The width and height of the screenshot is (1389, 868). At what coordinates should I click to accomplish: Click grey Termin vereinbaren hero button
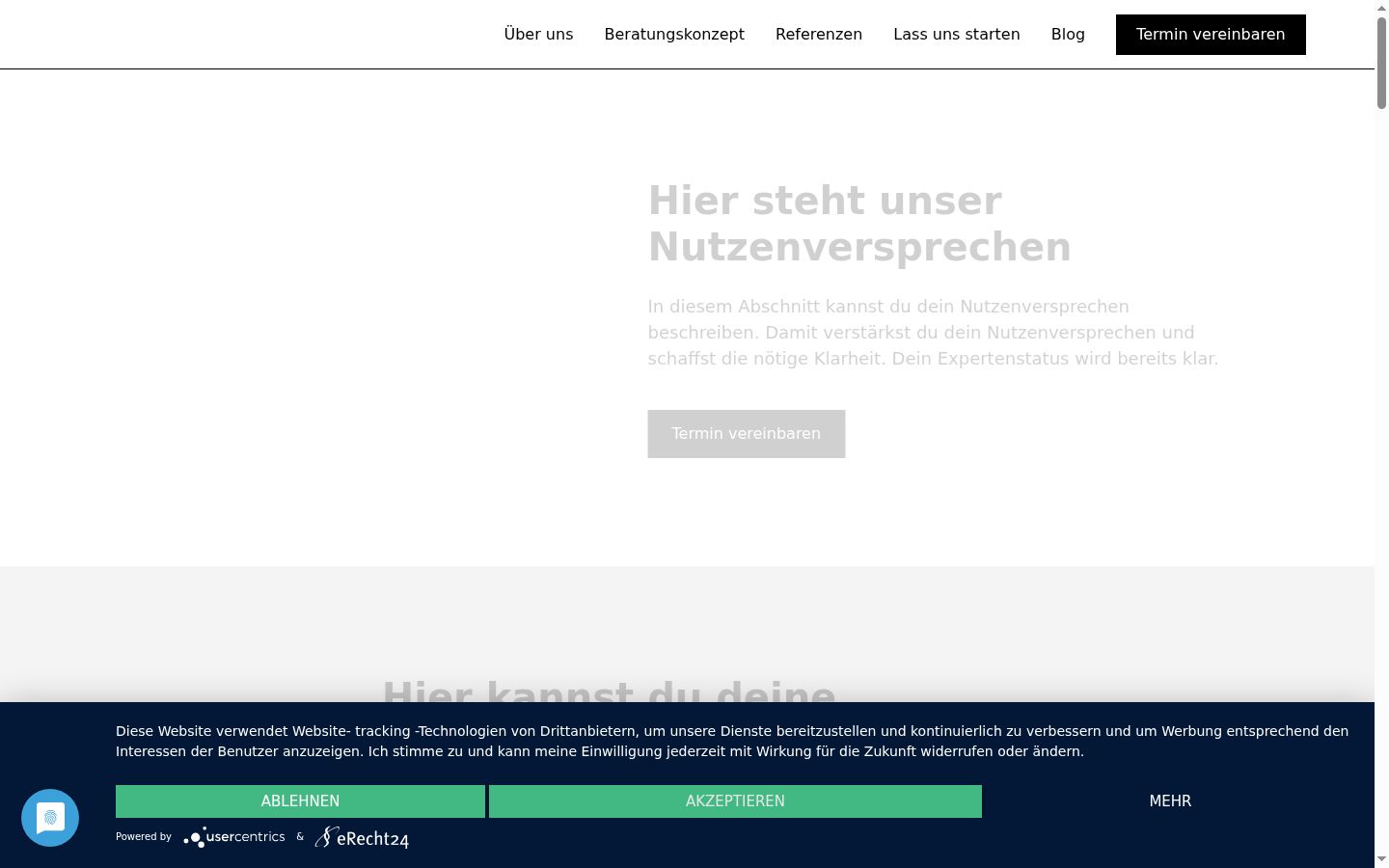[x=747, y=434]
